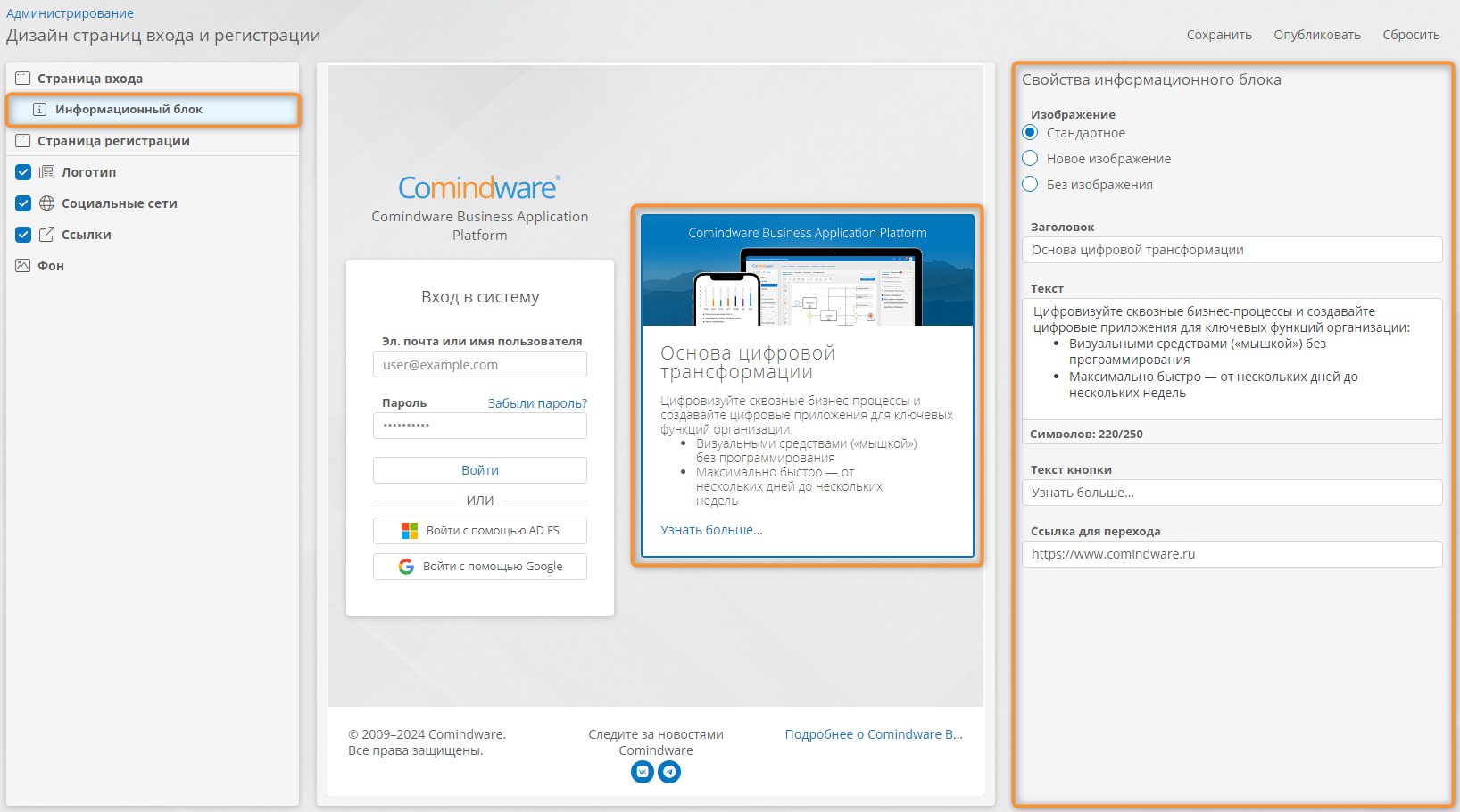Open the Администрирование breadcrumb link

click(x=70, y=13)
